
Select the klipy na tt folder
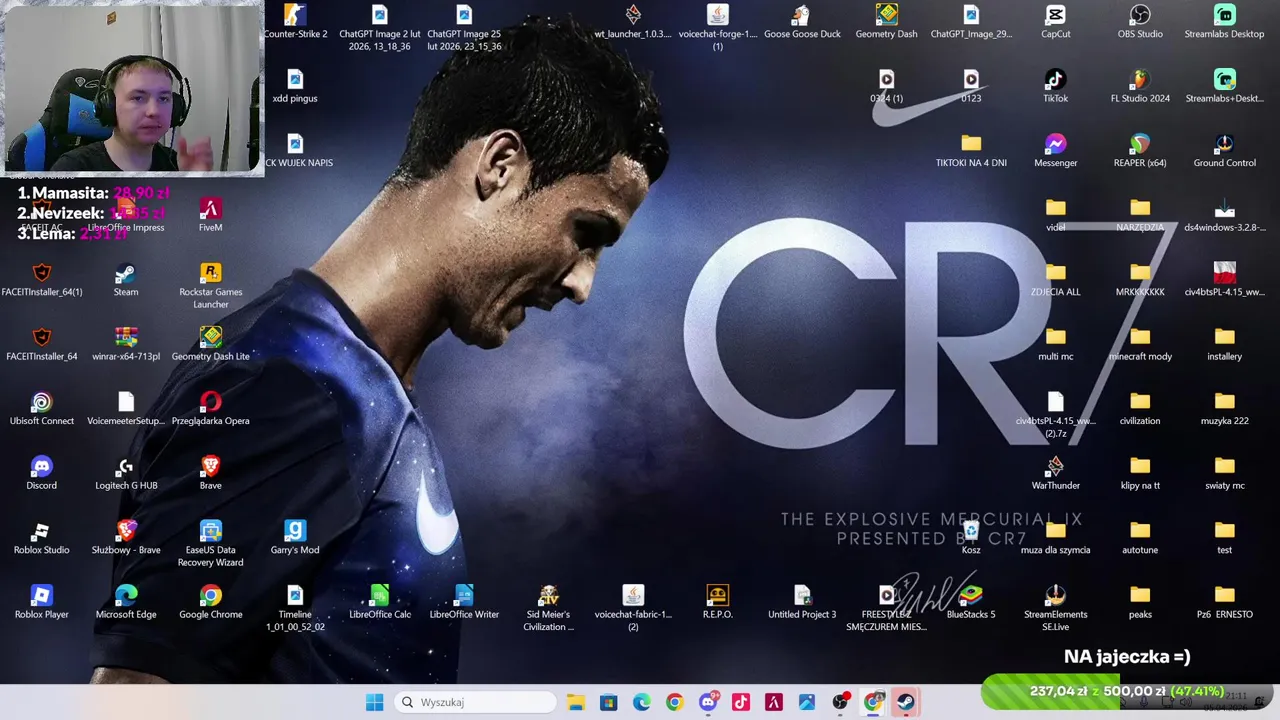click(1140, 473)
